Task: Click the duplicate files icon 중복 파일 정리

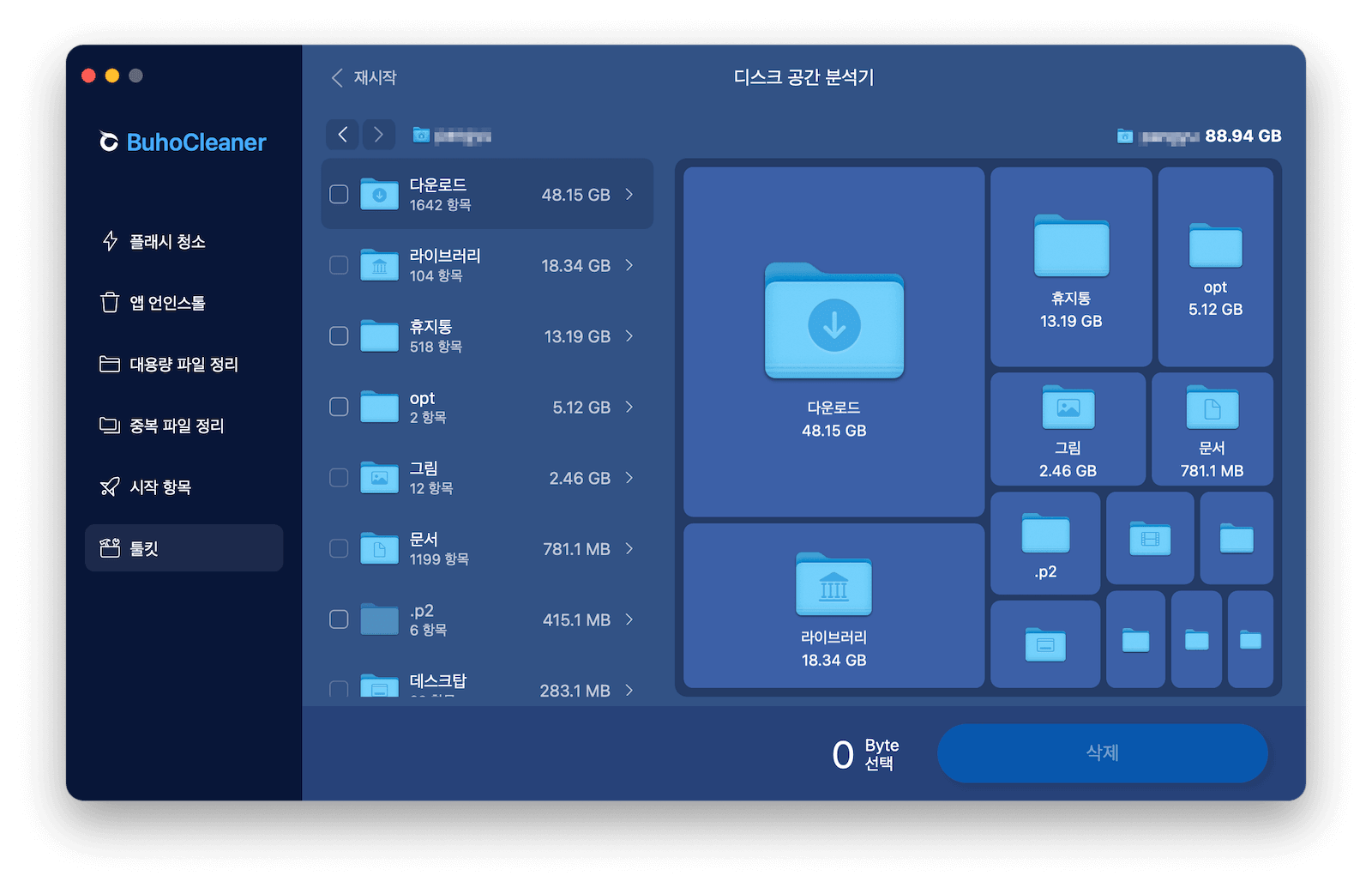Action: click(110, 426)
